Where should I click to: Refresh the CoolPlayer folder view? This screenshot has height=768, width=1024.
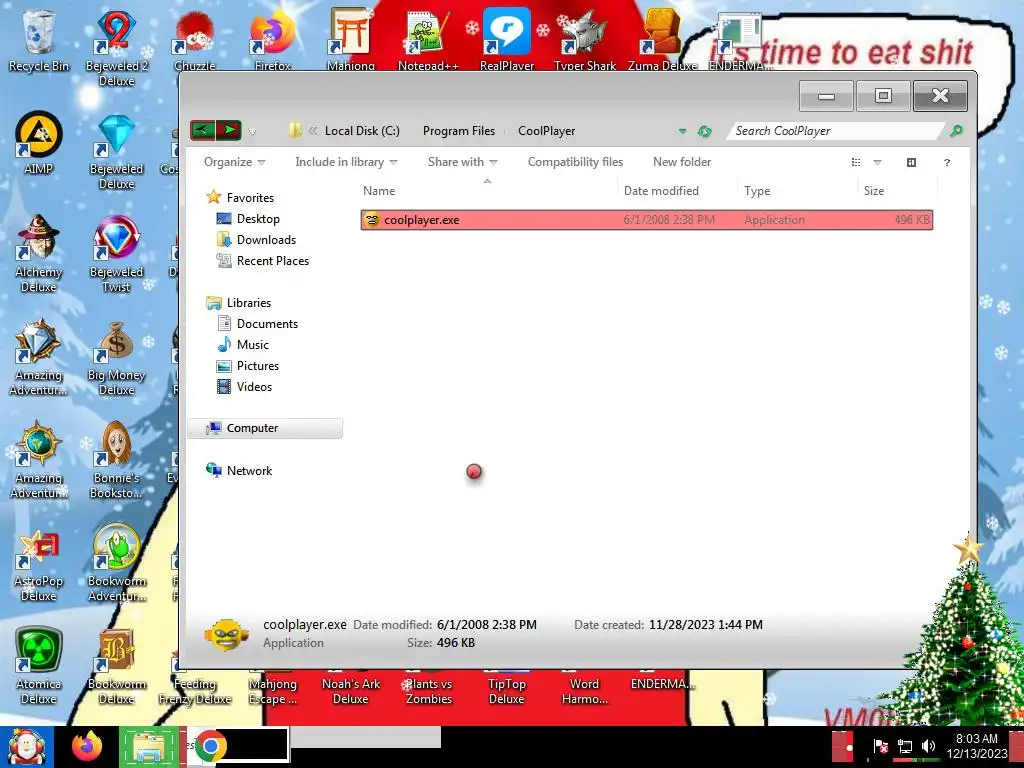[704, 131]
